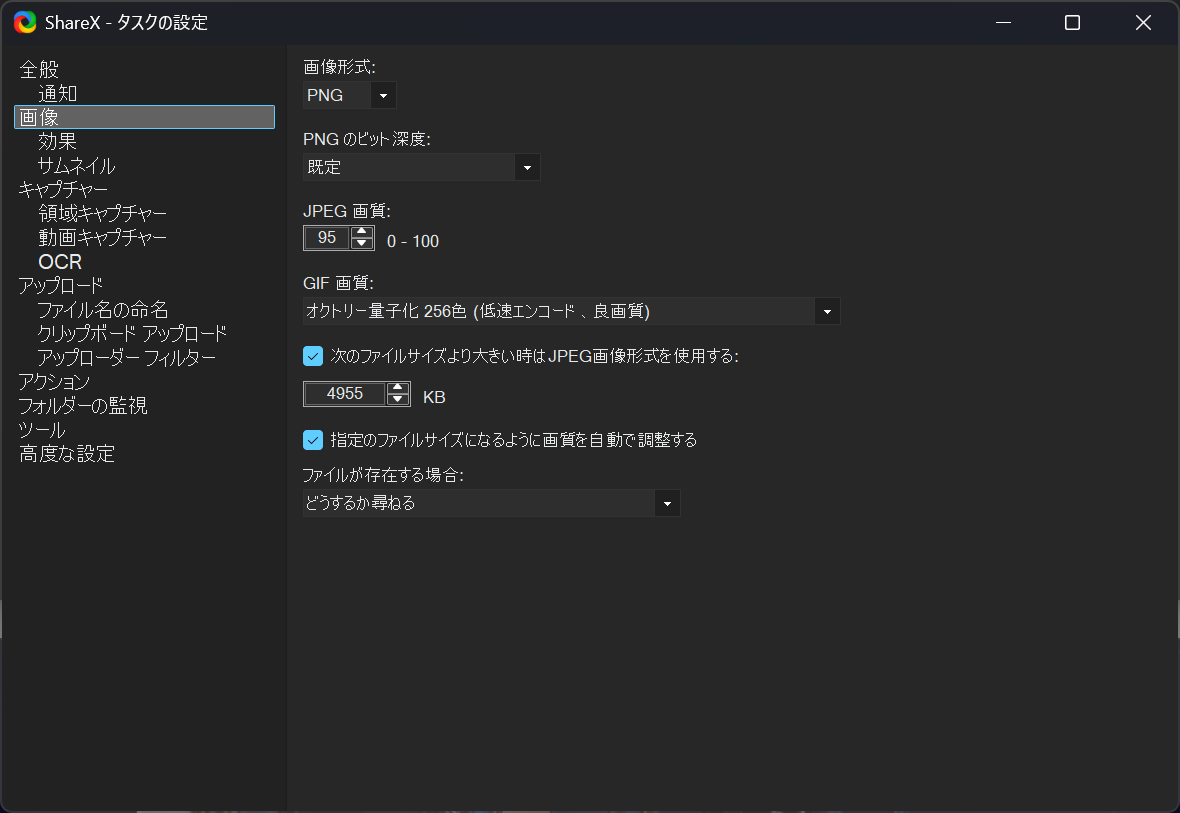
Task: Open the 画像形式 PNG dropdown
Action: pyautogui.click(x=383, y=96)
